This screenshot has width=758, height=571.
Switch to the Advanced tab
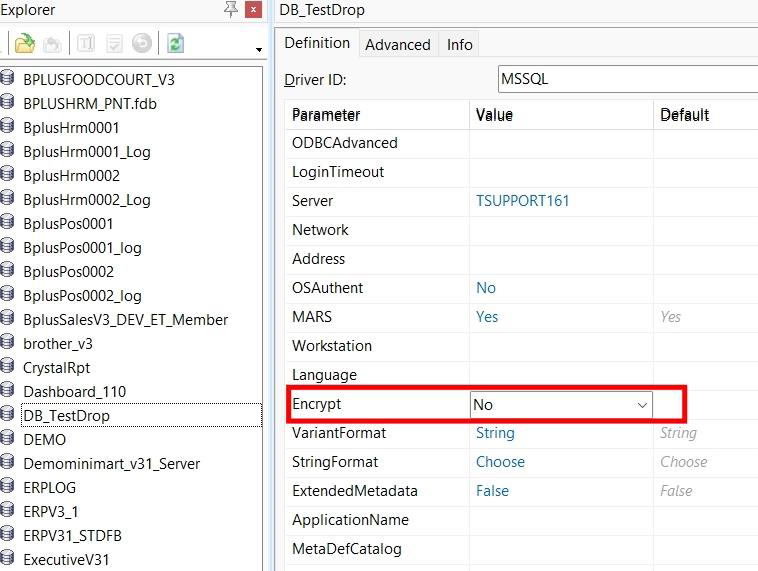(x=397, y=44)
